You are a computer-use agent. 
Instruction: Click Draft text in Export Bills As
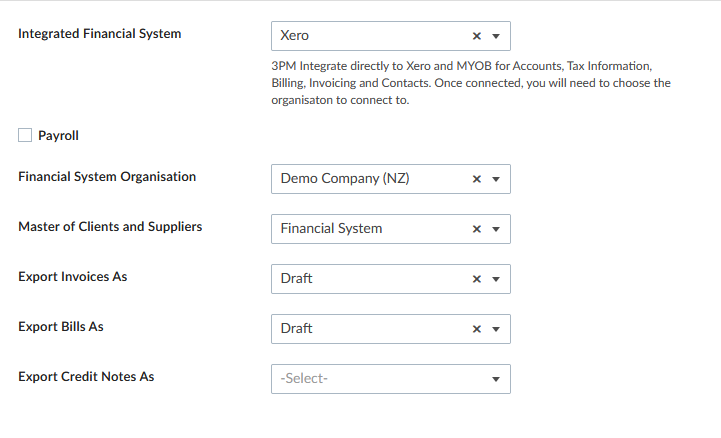(296, 329)
